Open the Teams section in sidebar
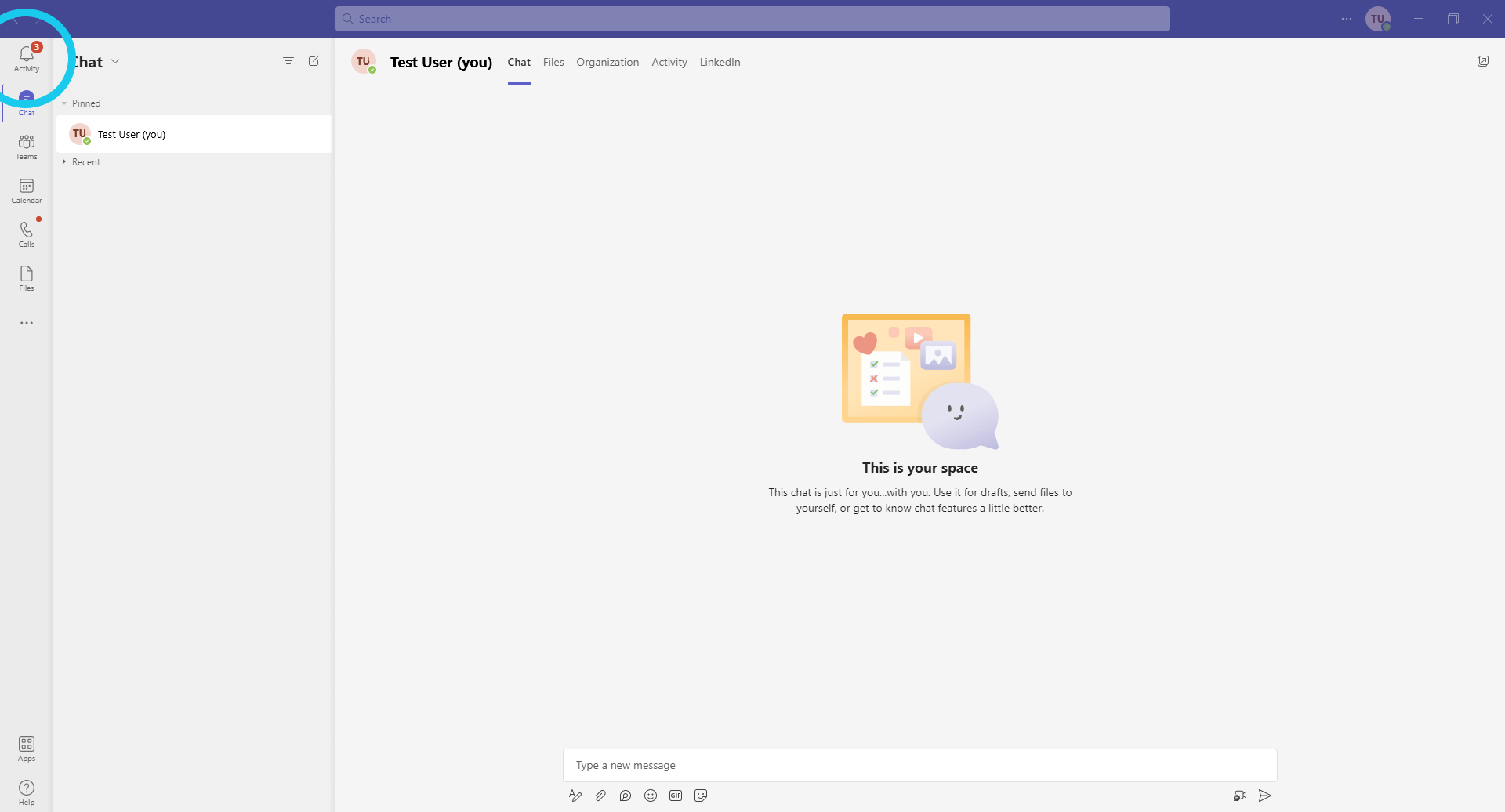Image resolution: width=1505 pixels, height=812 pixels. coord(27,146)
